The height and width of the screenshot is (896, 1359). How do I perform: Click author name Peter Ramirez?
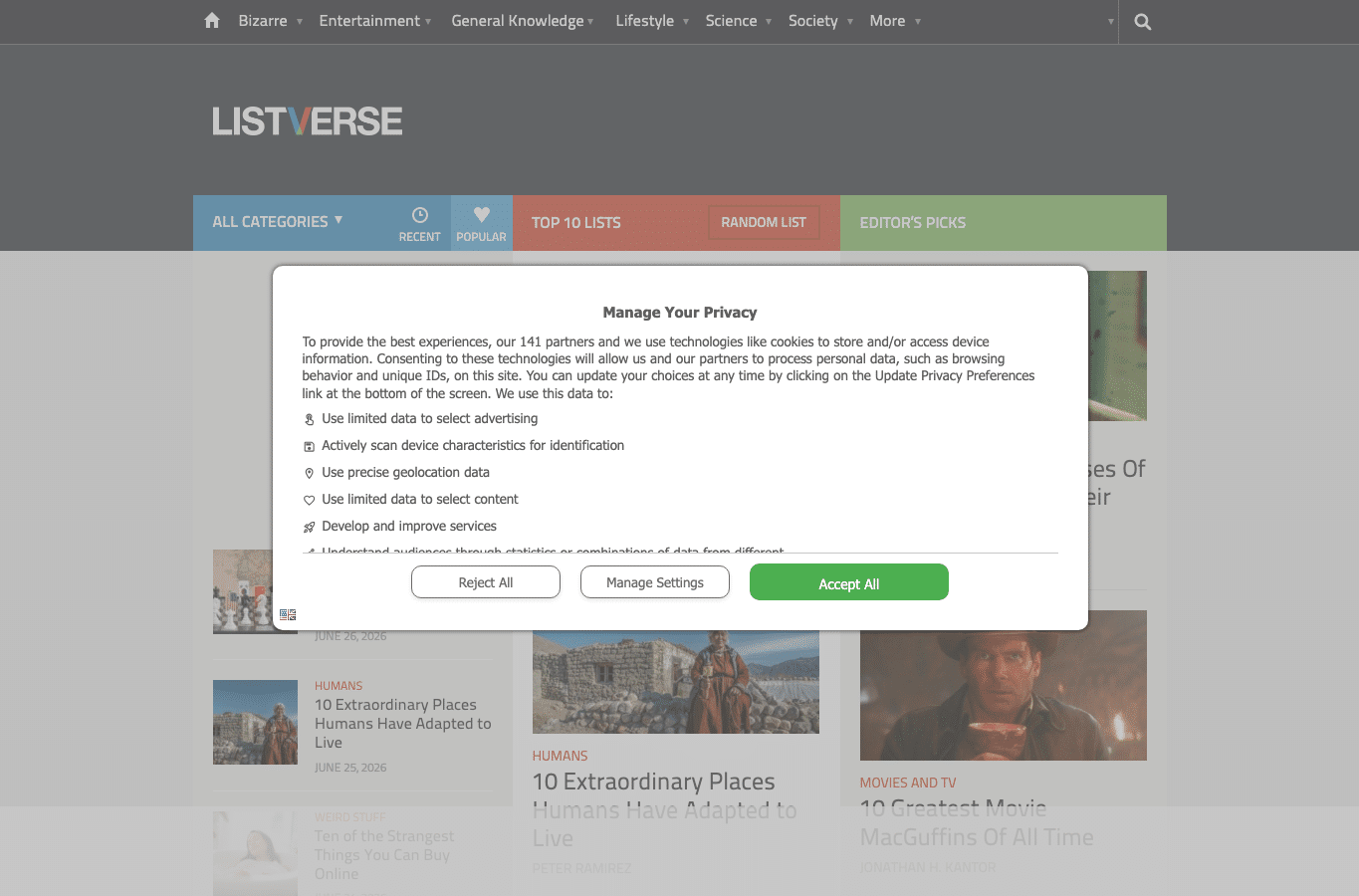click(582, 869)
